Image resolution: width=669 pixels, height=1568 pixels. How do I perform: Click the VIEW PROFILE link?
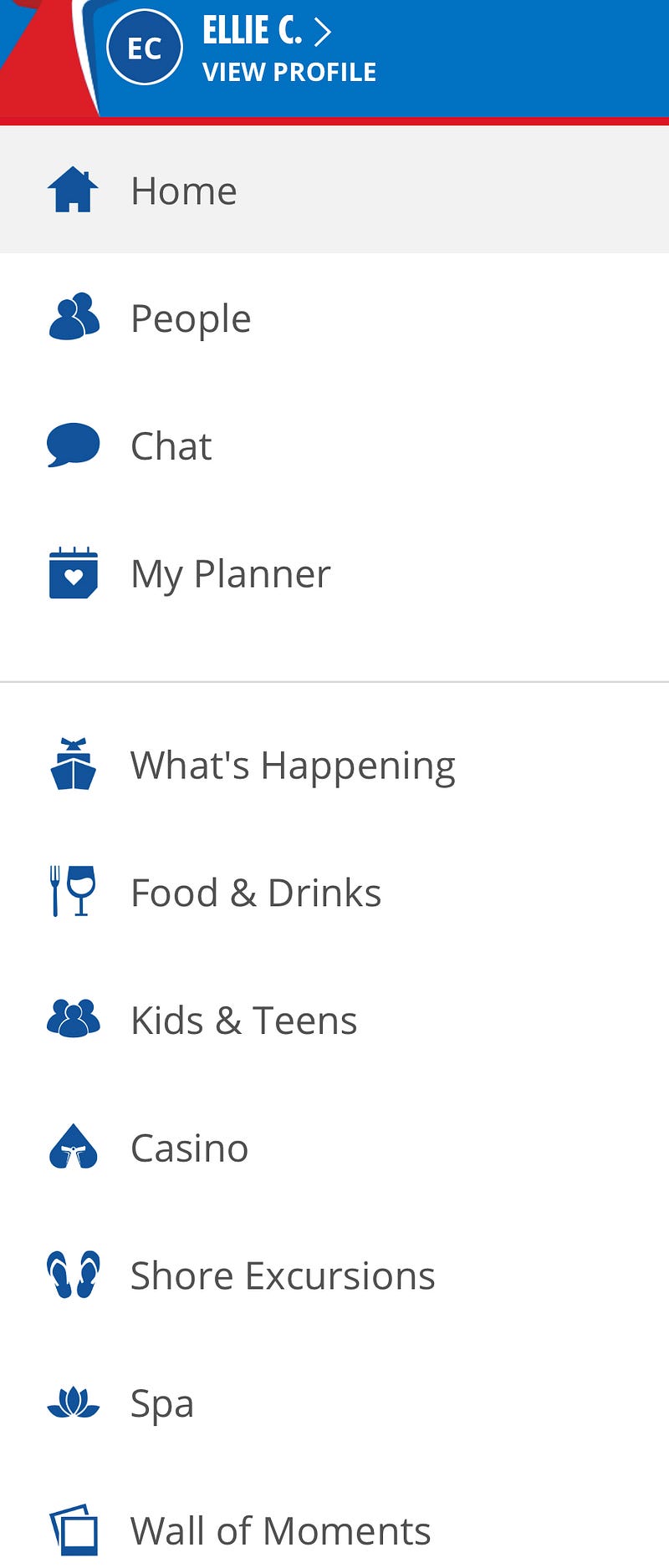289,73
